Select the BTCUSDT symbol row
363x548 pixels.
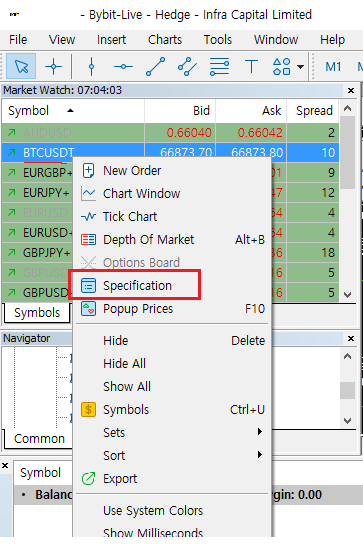point(170,152)
